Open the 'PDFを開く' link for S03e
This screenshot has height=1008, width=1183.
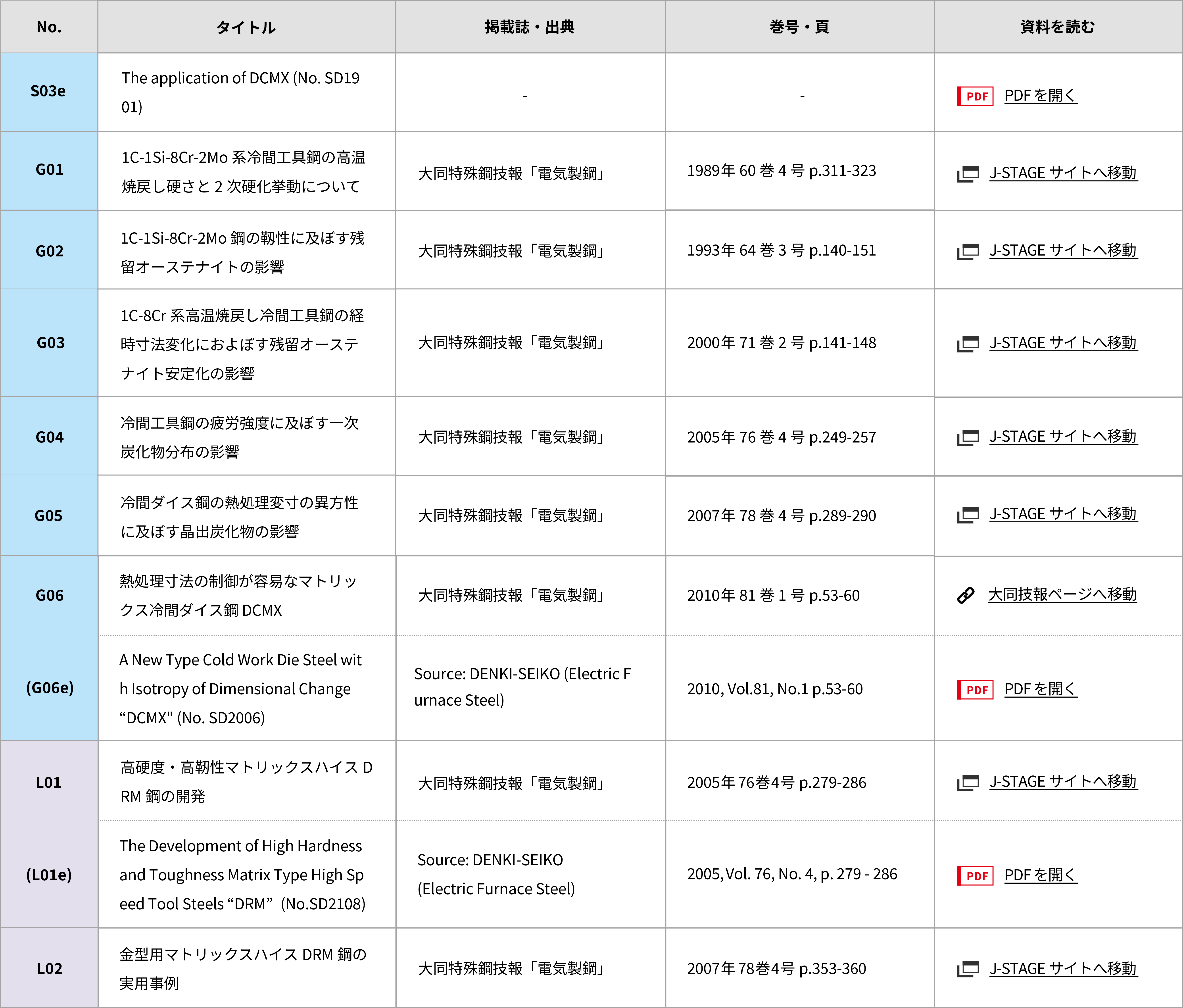pyautogui.click(x=1040, y=95)
